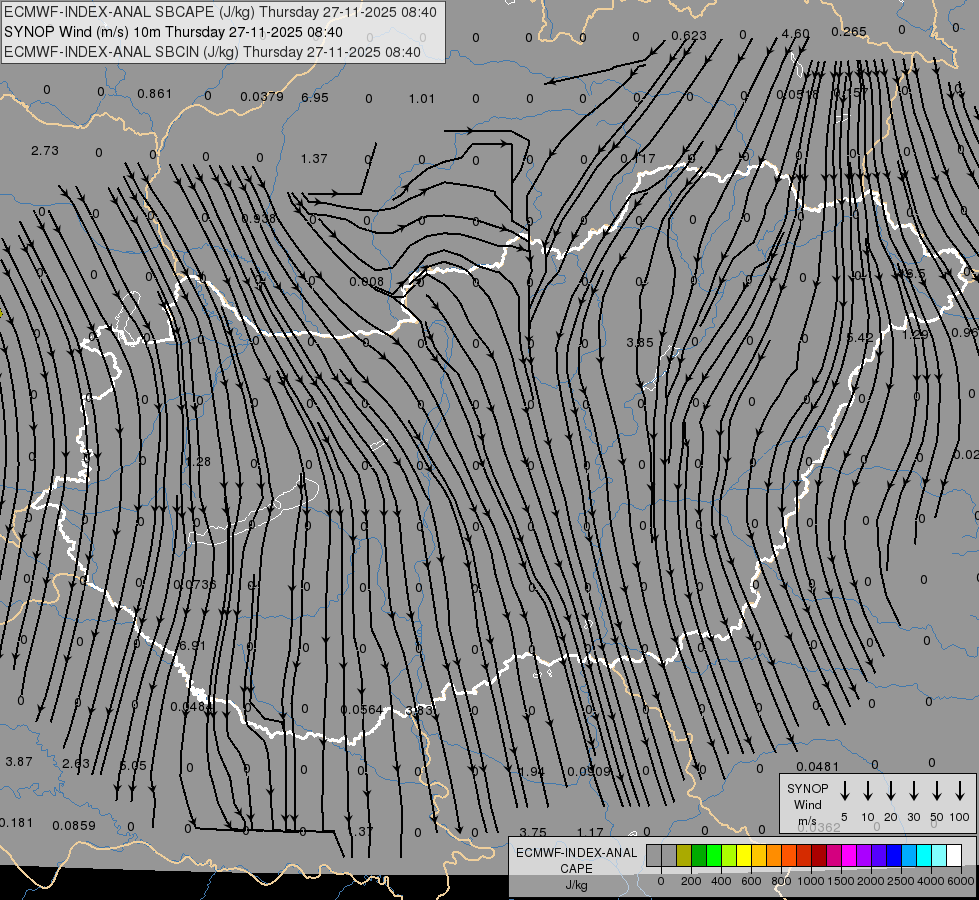
Task: Click the 20 m/s wind arrow symbol
Action: pyautogui.click(x=891, y=791)
